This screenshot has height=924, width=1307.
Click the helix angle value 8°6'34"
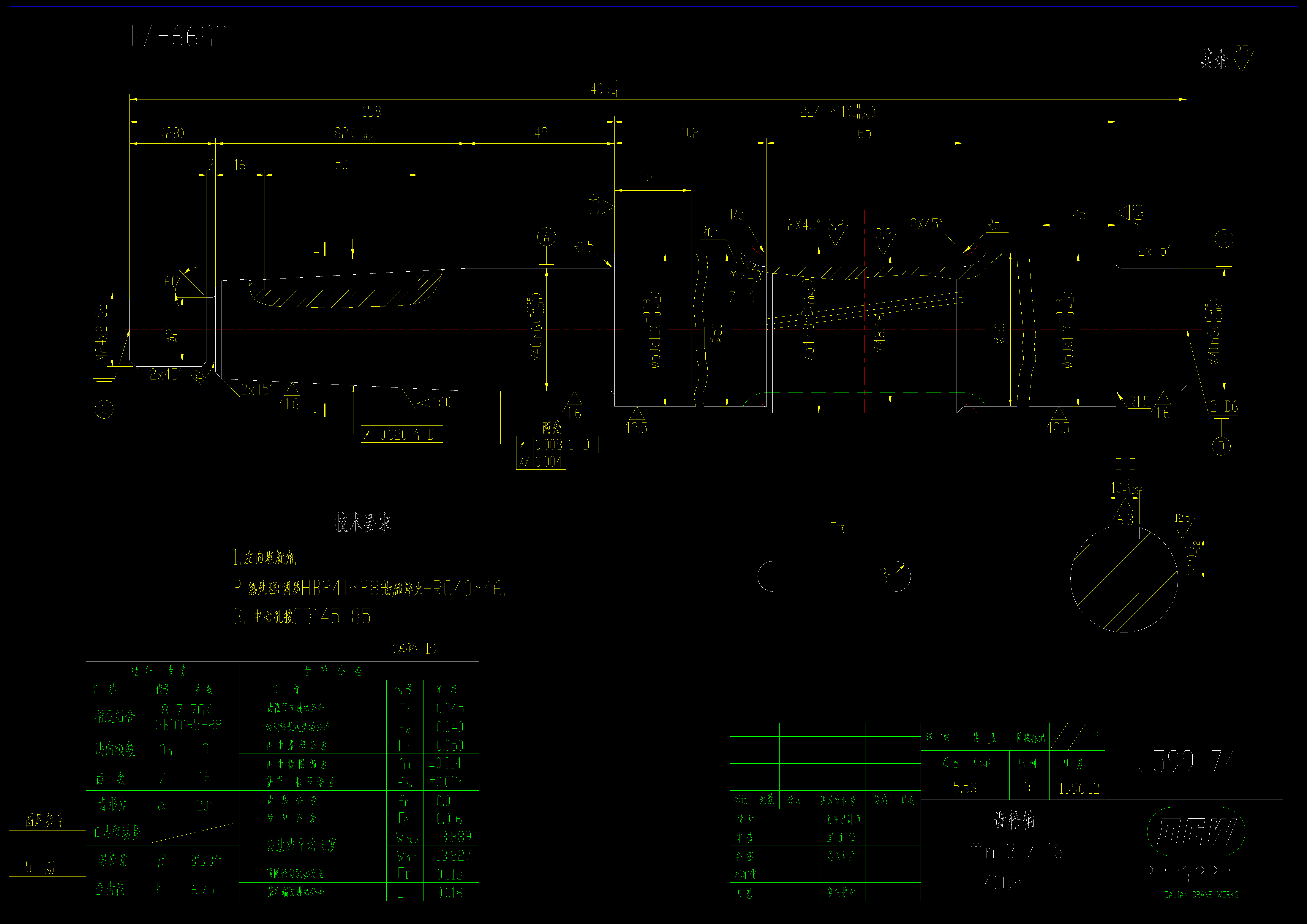[x=206, y=860]
